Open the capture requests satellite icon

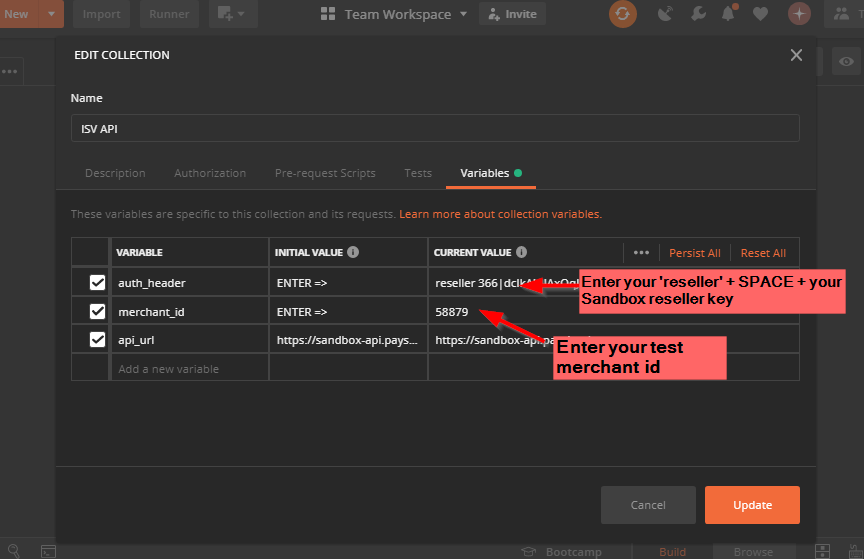(x=666, y=14)
